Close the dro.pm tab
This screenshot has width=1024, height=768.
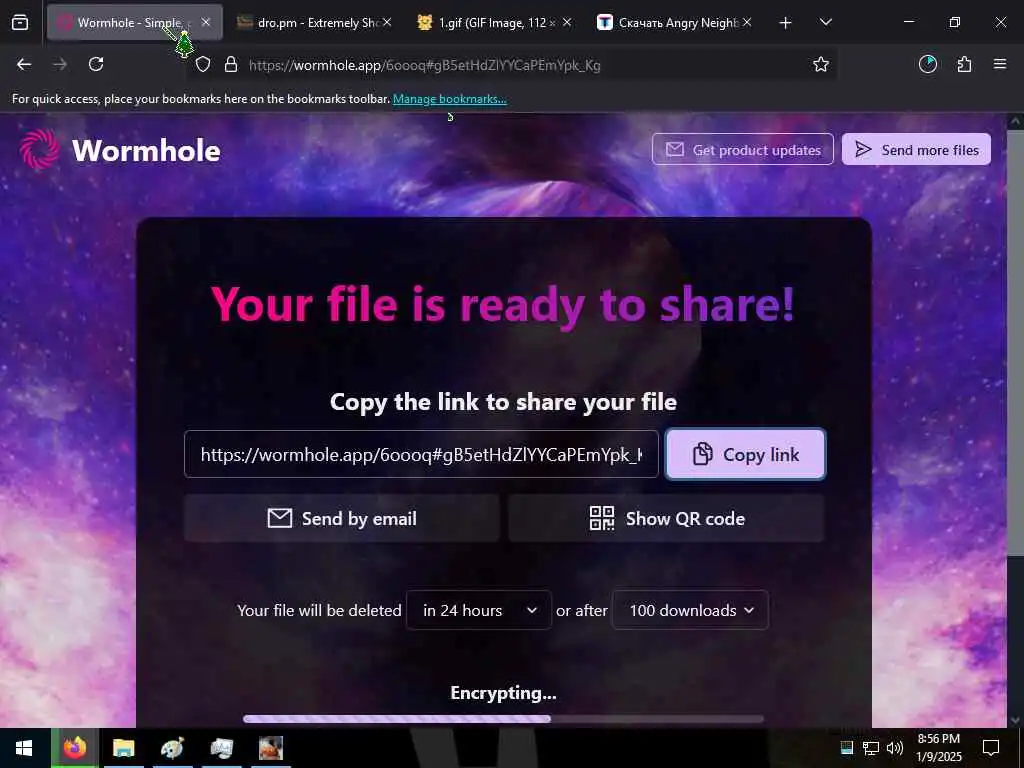click(x=387, y=22)
